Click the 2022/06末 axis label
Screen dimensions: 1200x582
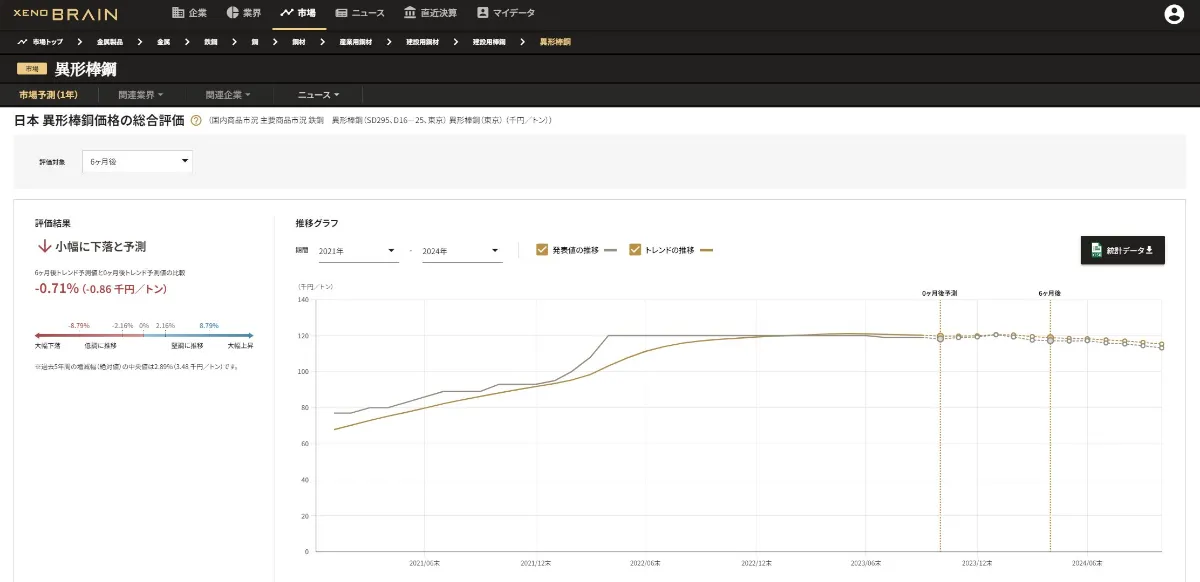(x=645, y=563)
